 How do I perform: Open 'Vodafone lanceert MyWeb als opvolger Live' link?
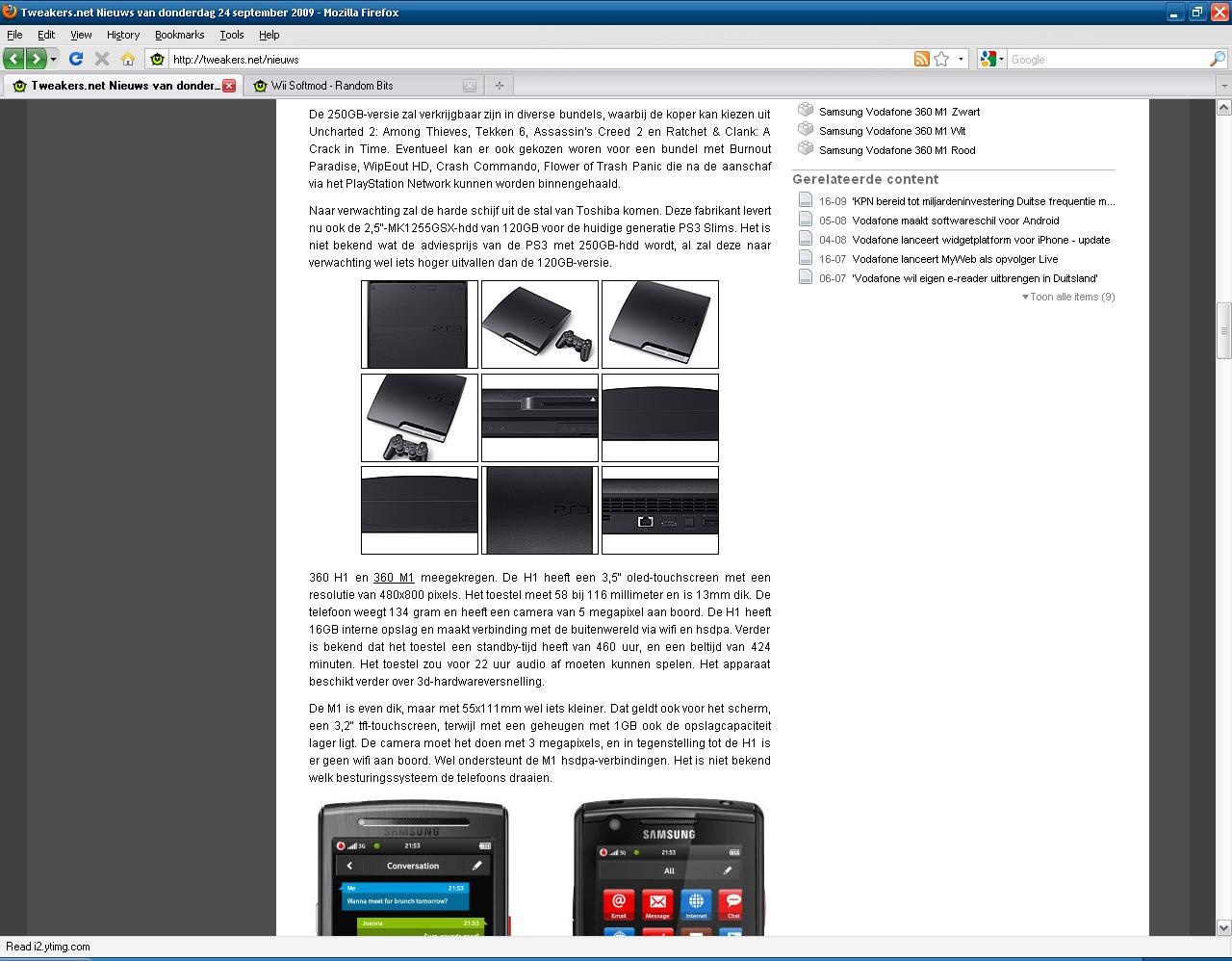[955, 259]
